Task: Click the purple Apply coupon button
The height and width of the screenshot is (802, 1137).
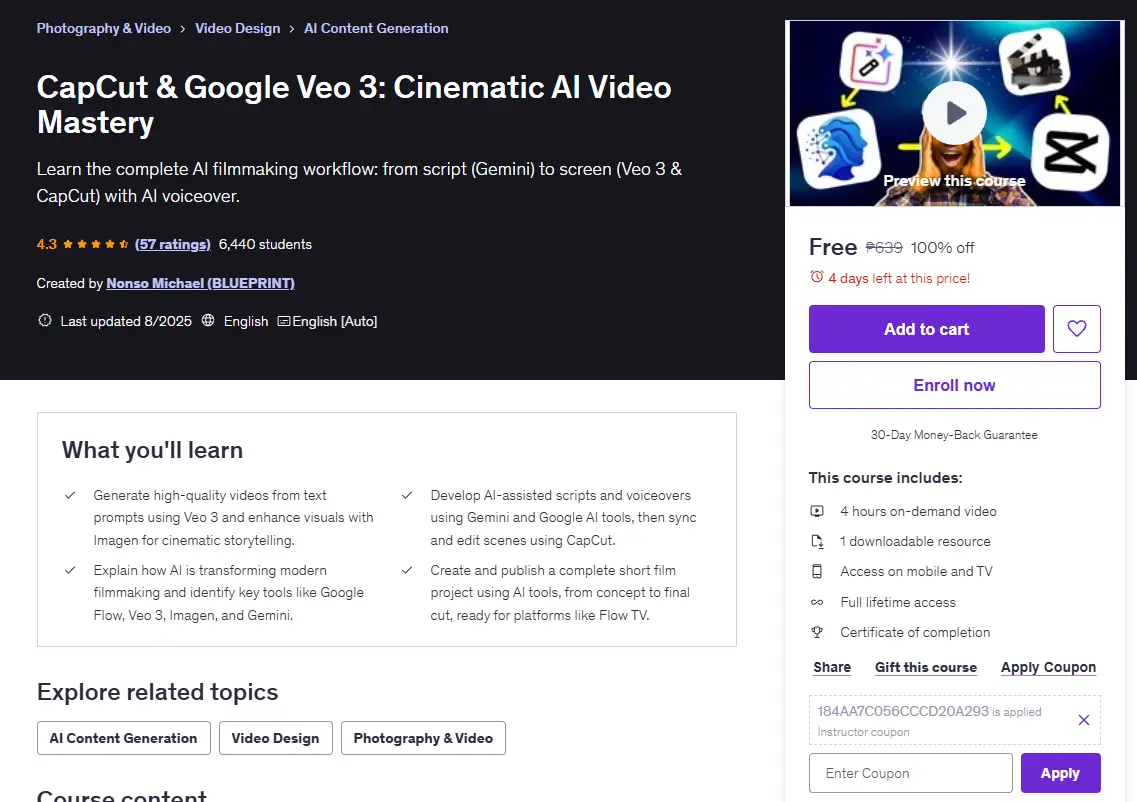Action: (x=1060, y=773)
